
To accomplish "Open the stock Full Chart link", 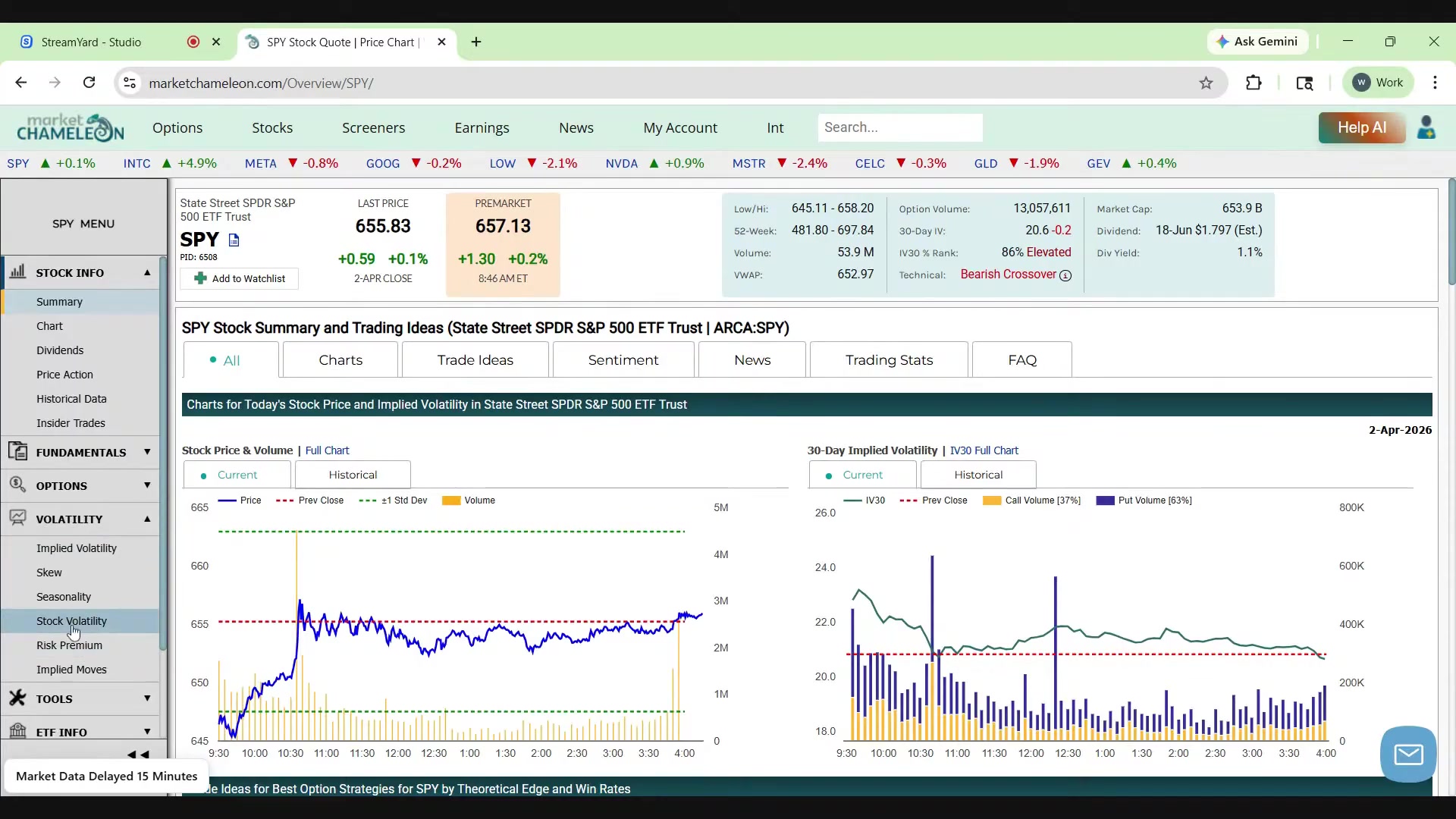I will [x=327, y=450].
